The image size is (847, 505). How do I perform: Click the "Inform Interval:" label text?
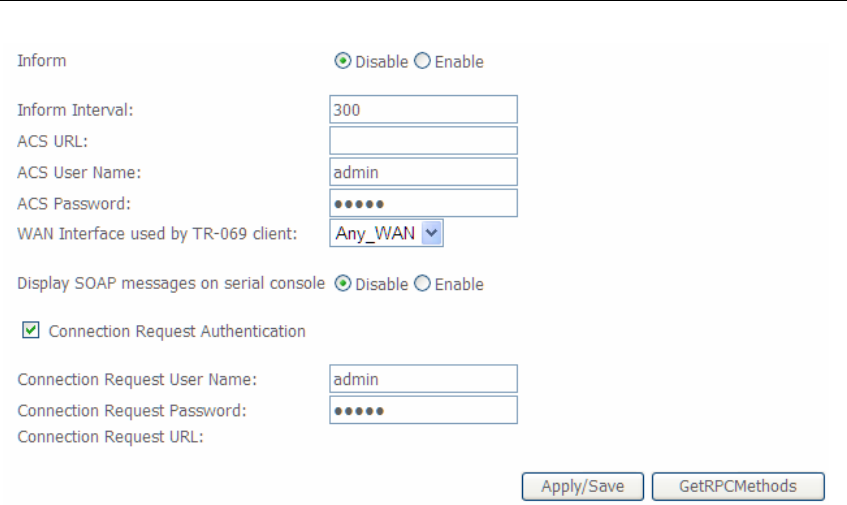pyautogui.click(x=75, y=110)
